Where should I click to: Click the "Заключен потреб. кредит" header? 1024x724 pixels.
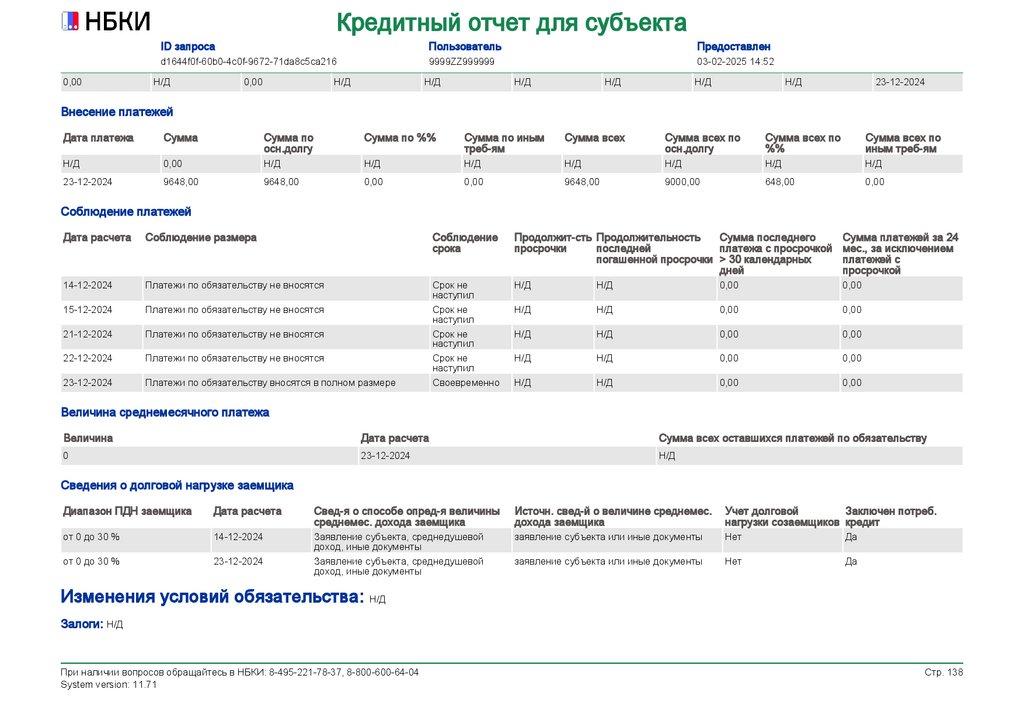(x=891, y=516)
